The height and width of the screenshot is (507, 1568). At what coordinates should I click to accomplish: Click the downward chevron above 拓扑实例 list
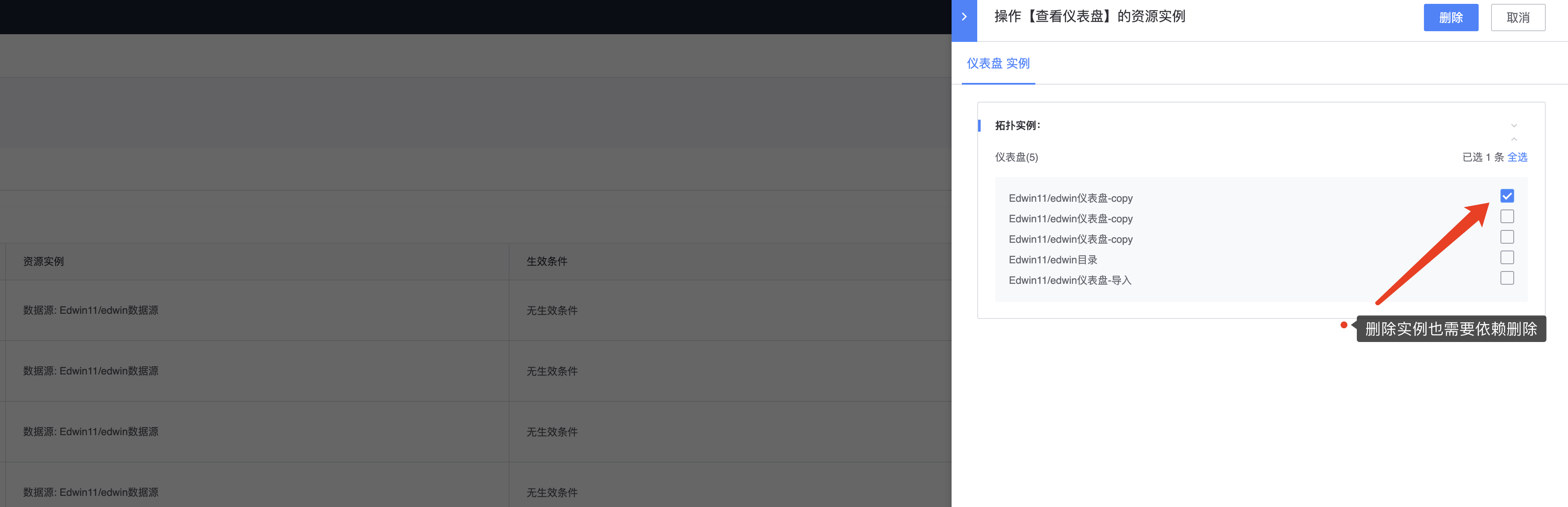tap(1514, 125)
